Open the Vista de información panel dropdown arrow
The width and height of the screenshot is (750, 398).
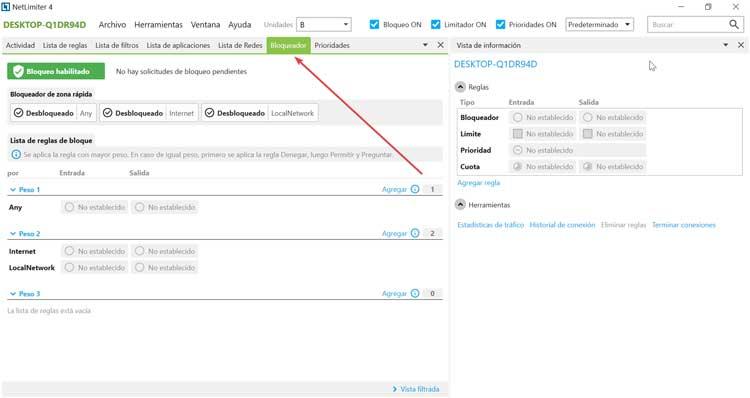tap(725, 45)
